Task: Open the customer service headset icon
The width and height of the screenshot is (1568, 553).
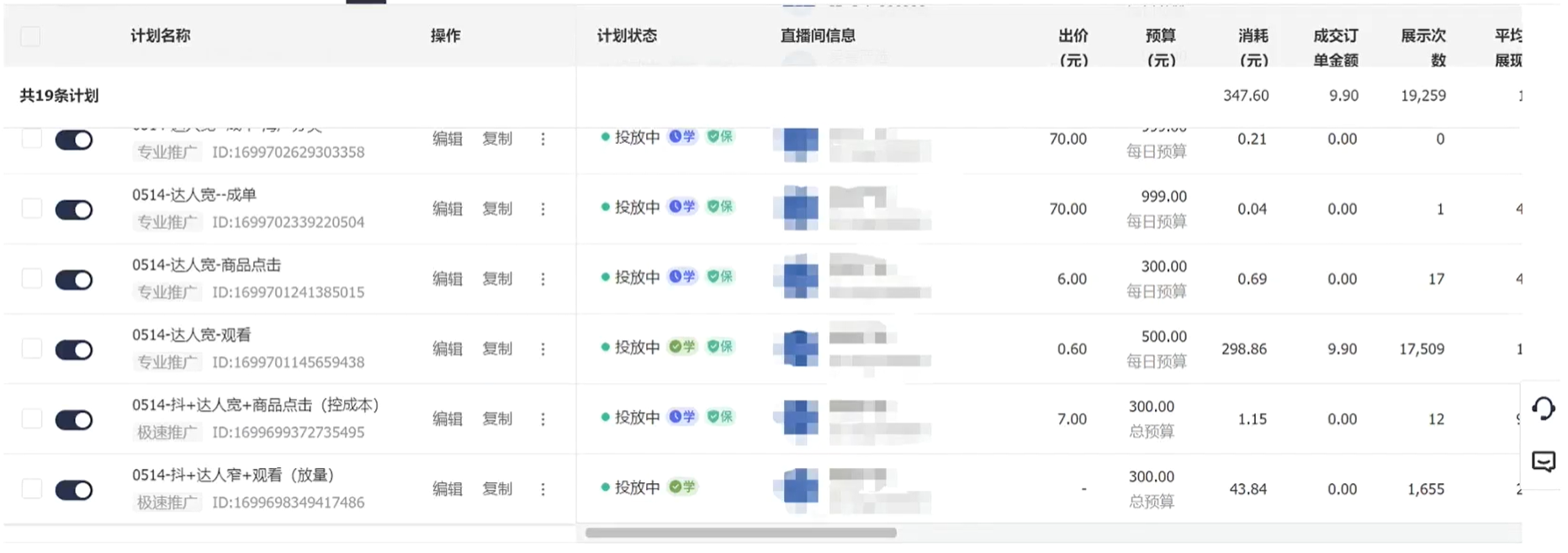Action: pos(1543,409)
